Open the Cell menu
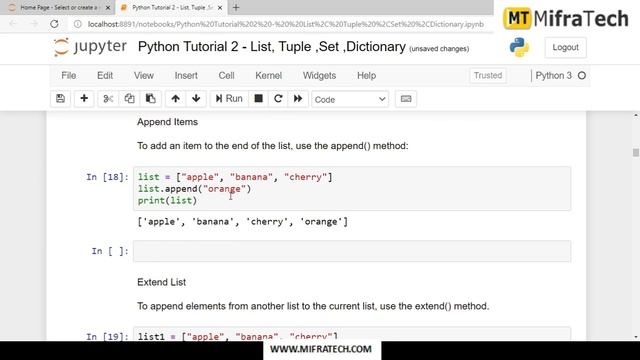The height and width of the screenshot is (360, 640). tap(227, 76)
